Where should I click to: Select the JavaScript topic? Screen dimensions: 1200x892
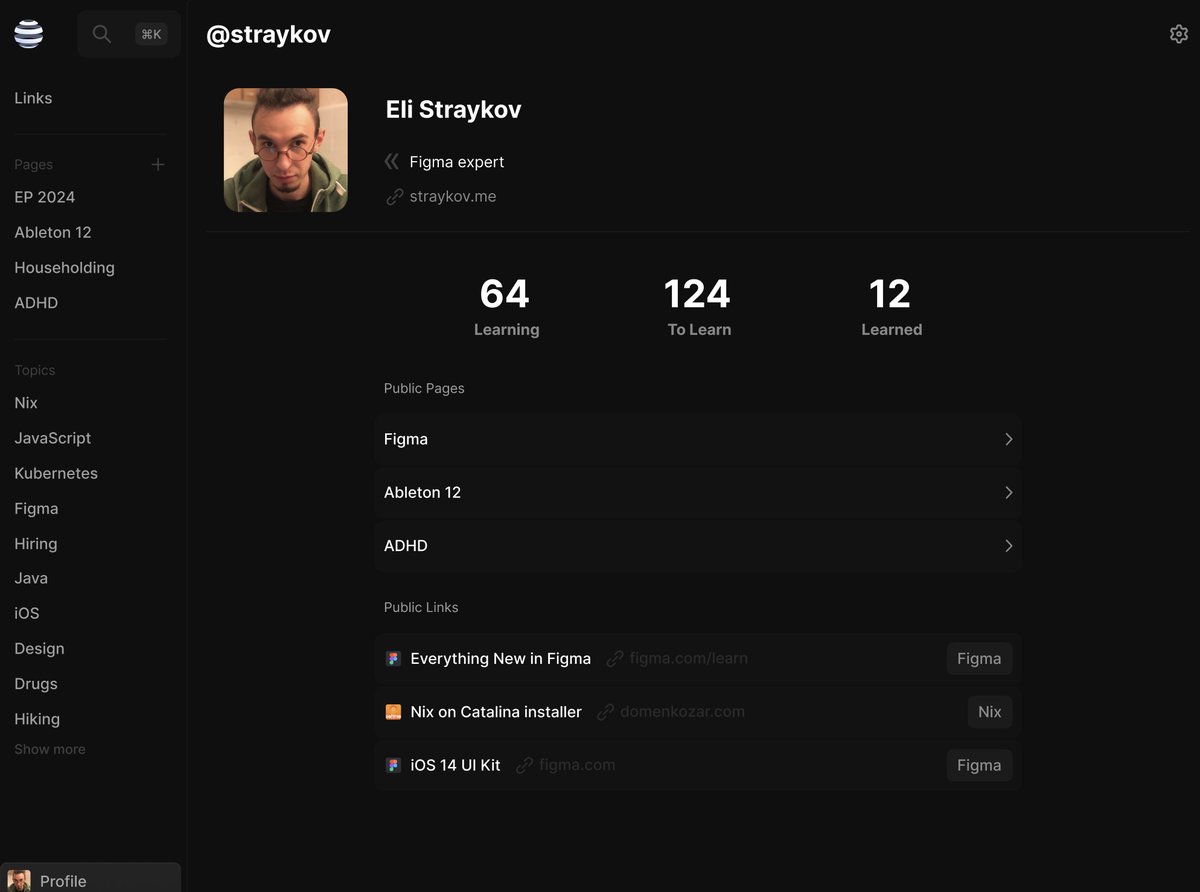(x=53, y=438)
